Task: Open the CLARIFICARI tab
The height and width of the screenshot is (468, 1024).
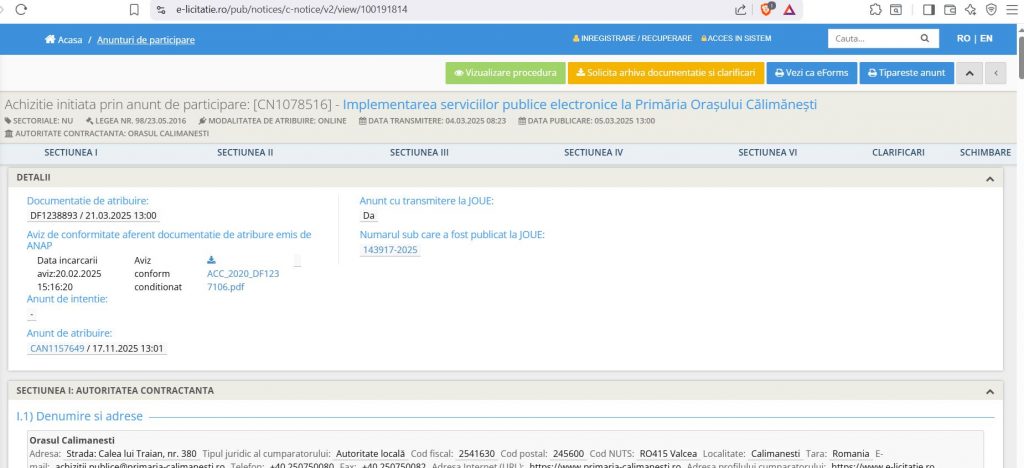Action: [x=898, y=153]
